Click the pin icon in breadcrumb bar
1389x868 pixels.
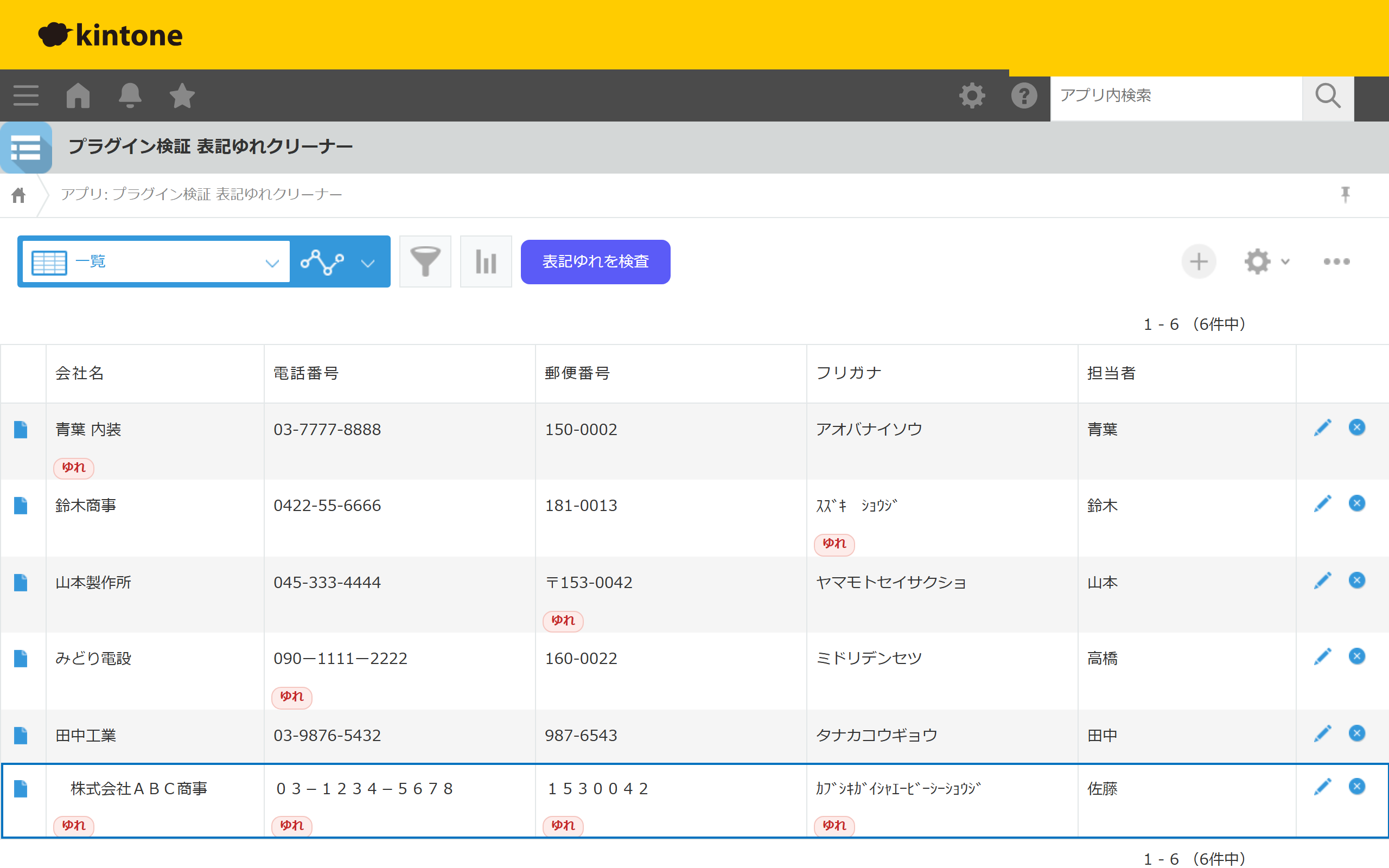(x=1345, y=195)
